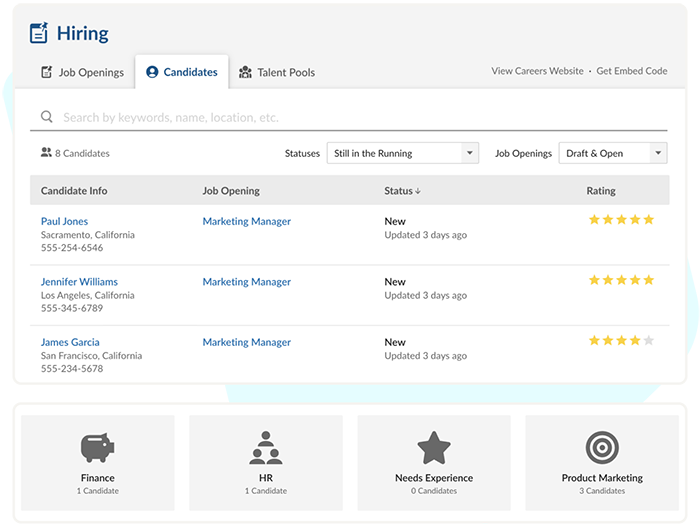Click the Status column sort arrow
This screenshot has width=700, height=526.
(418, 191)
